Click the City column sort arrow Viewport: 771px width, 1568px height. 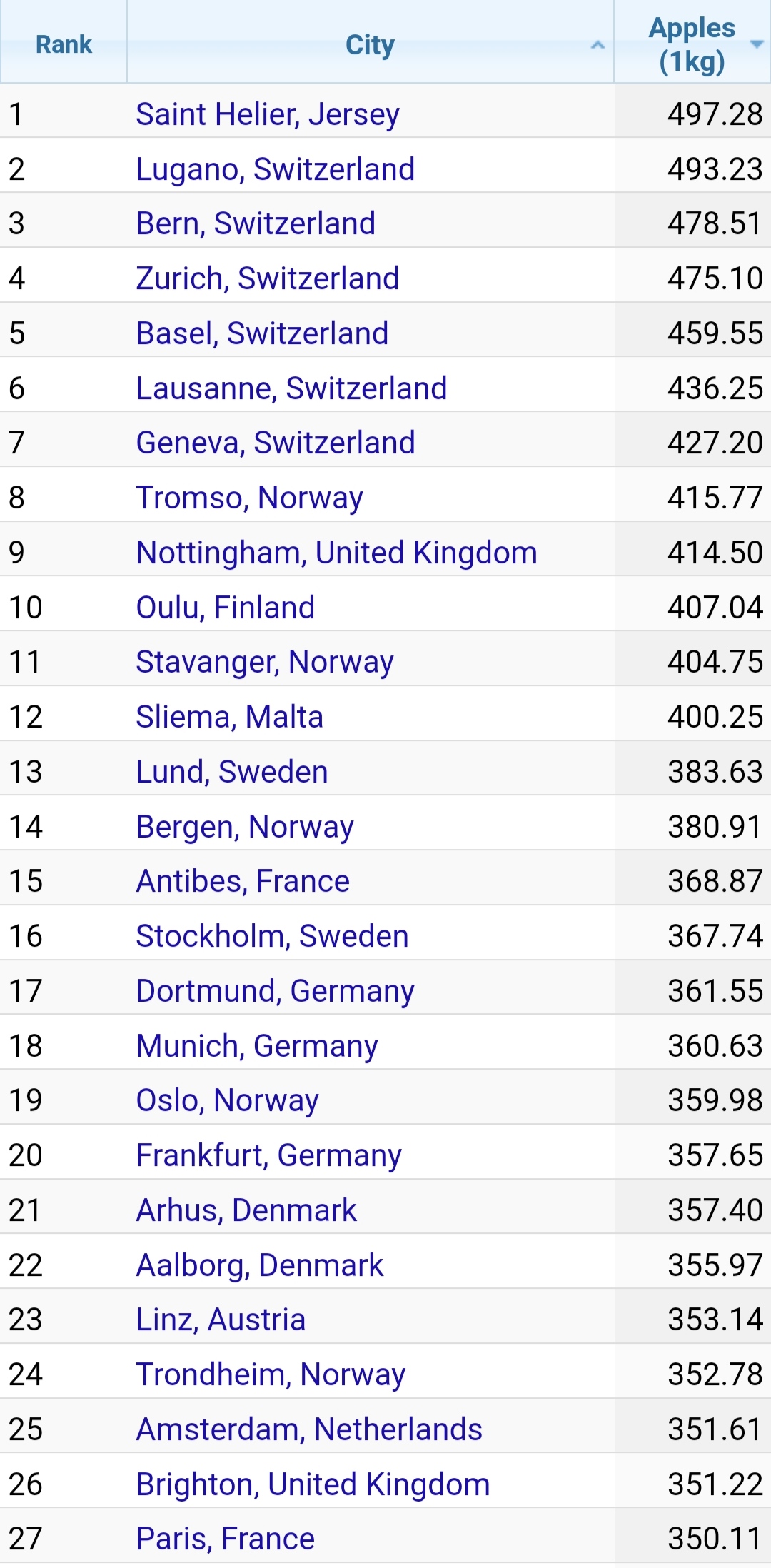598,45
